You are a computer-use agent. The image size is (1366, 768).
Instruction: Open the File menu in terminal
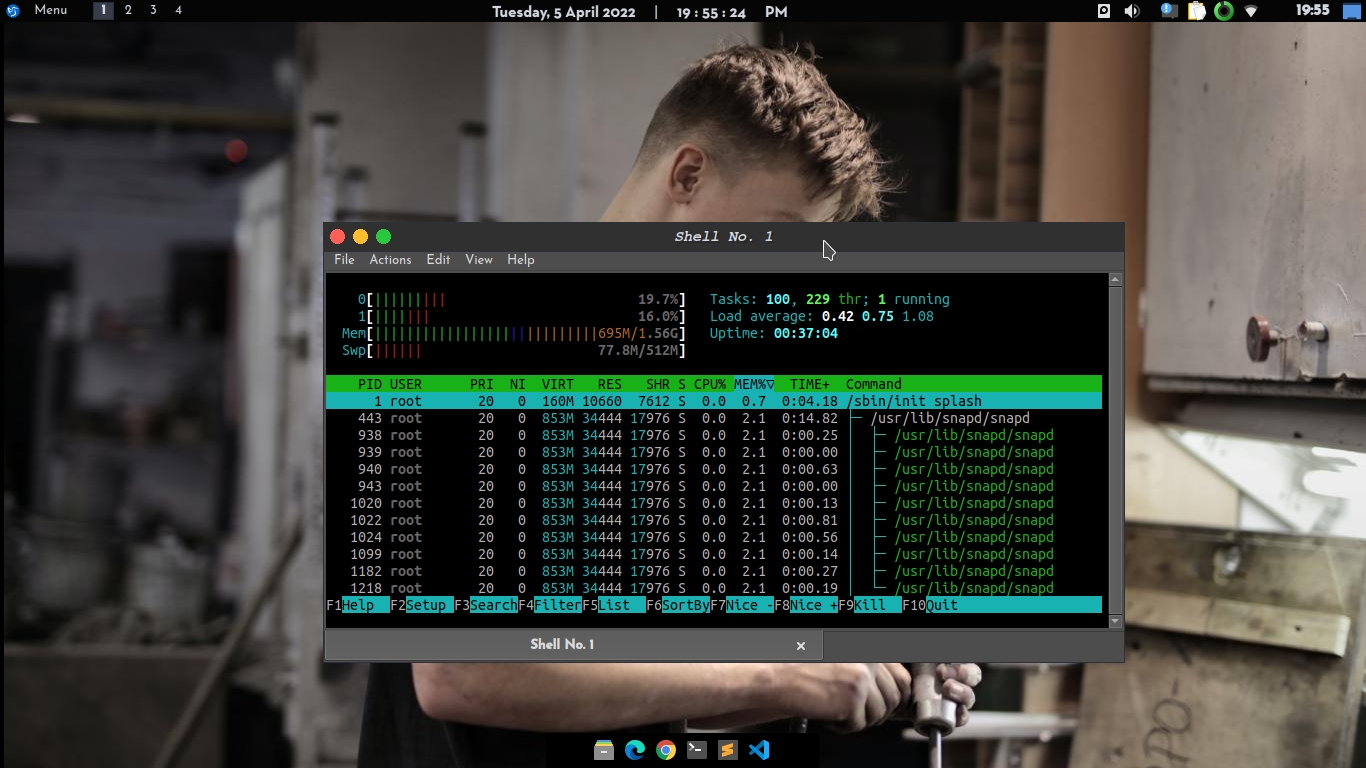pyautogui.click(x=344, y=259)
